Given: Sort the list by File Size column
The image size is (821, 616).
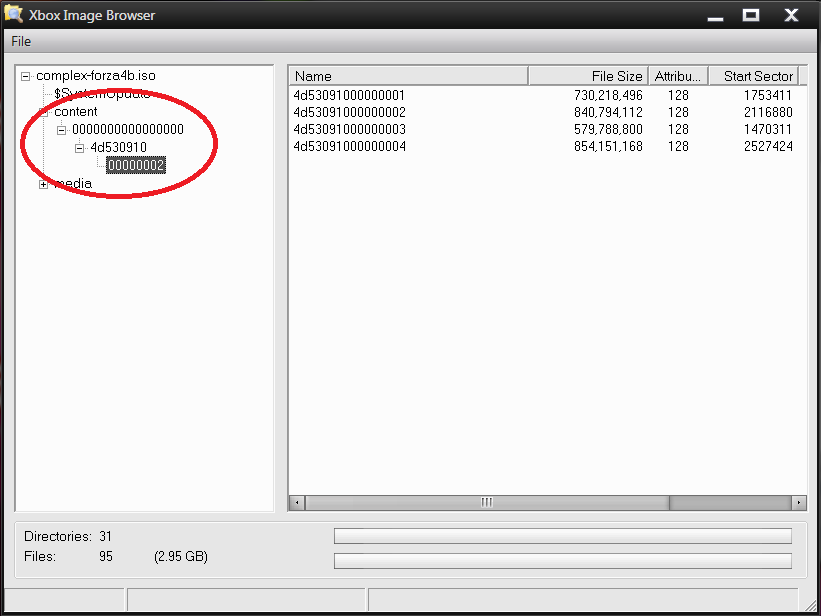Looking at the screenshot, I should tap(589, 76).
